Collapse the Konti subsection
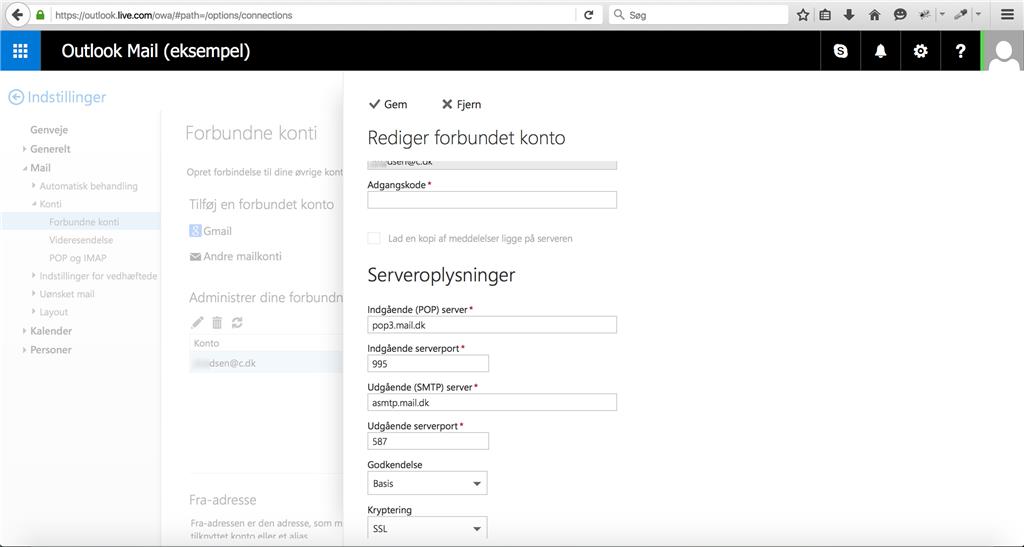This screenshot has width=1024, height=547. point(34,204)
